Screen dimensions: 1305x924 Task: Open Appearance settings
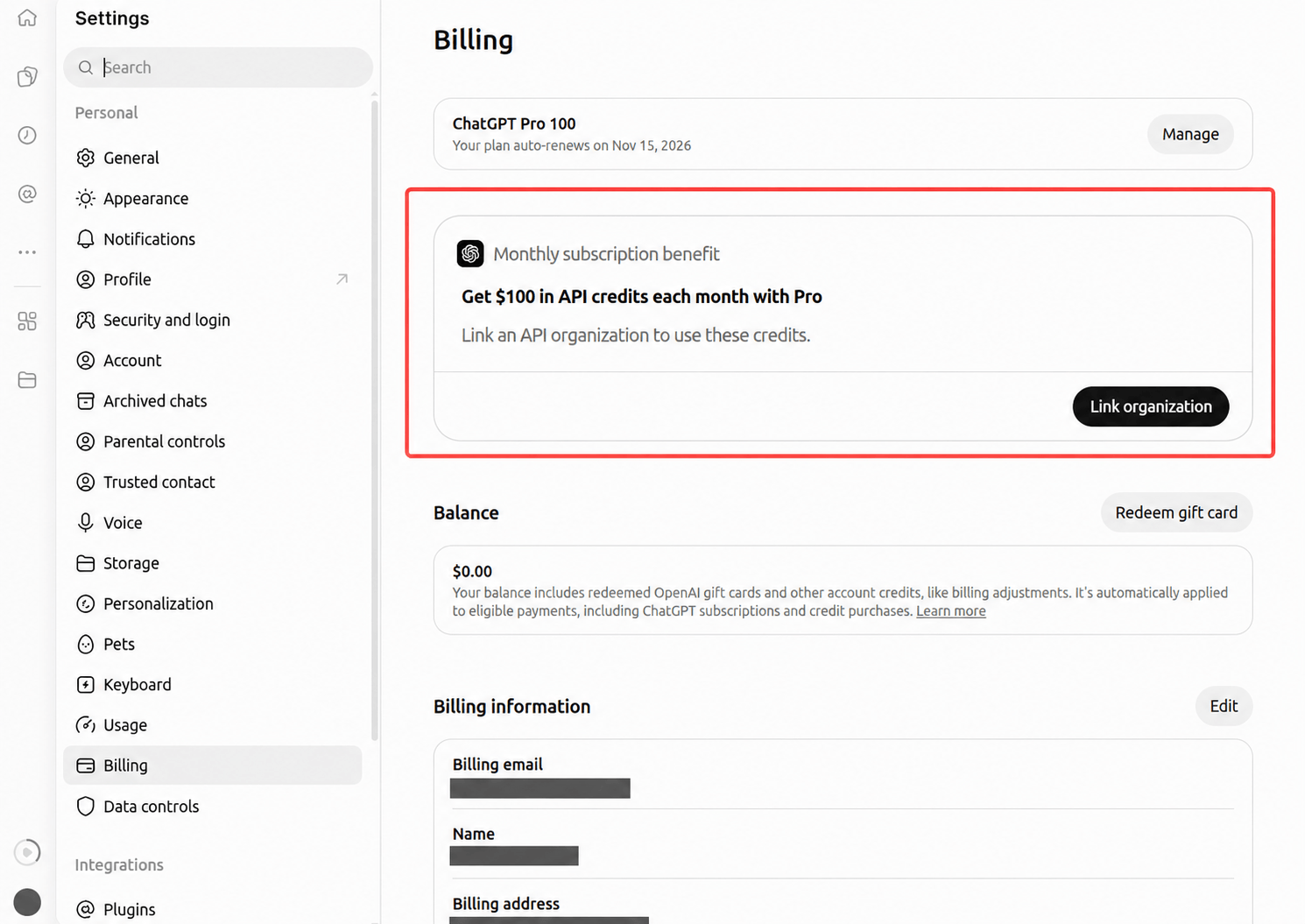(x=213, y=198)
